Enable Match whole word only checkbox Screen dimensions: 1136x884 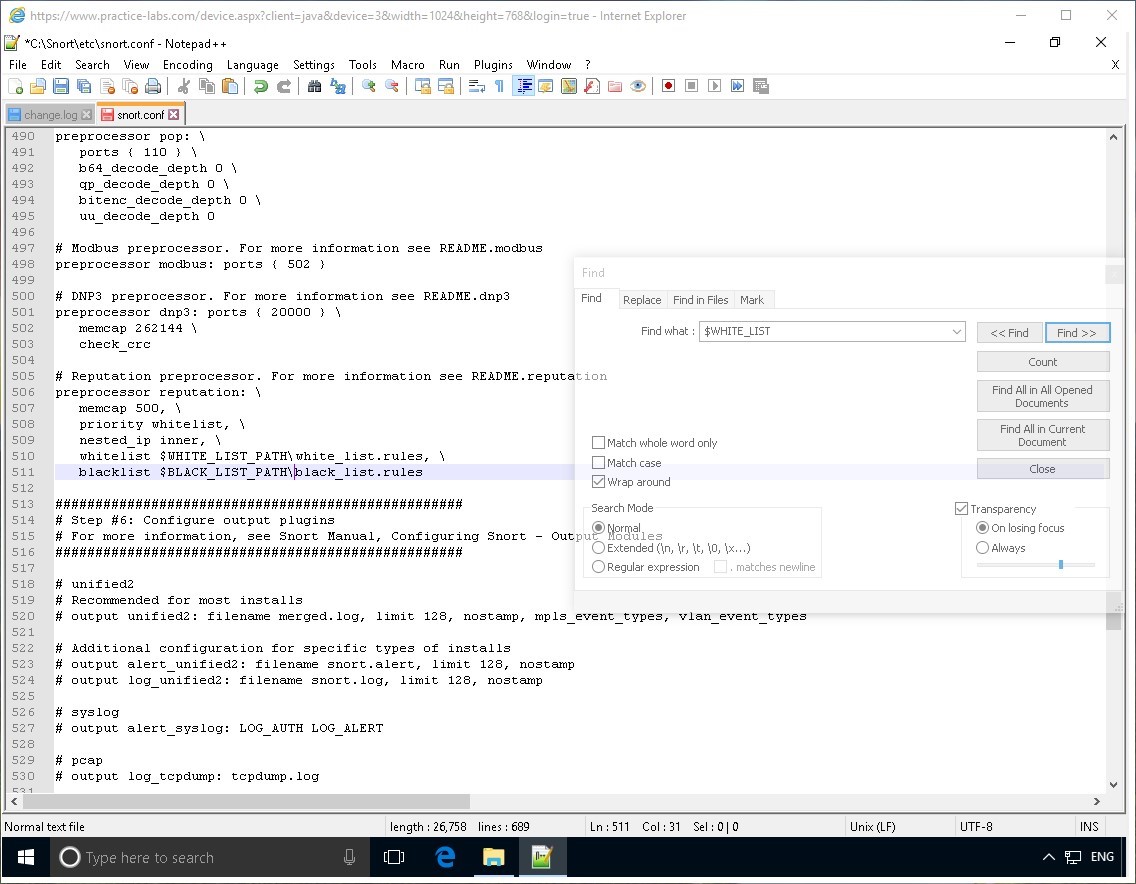click(599, 443)
